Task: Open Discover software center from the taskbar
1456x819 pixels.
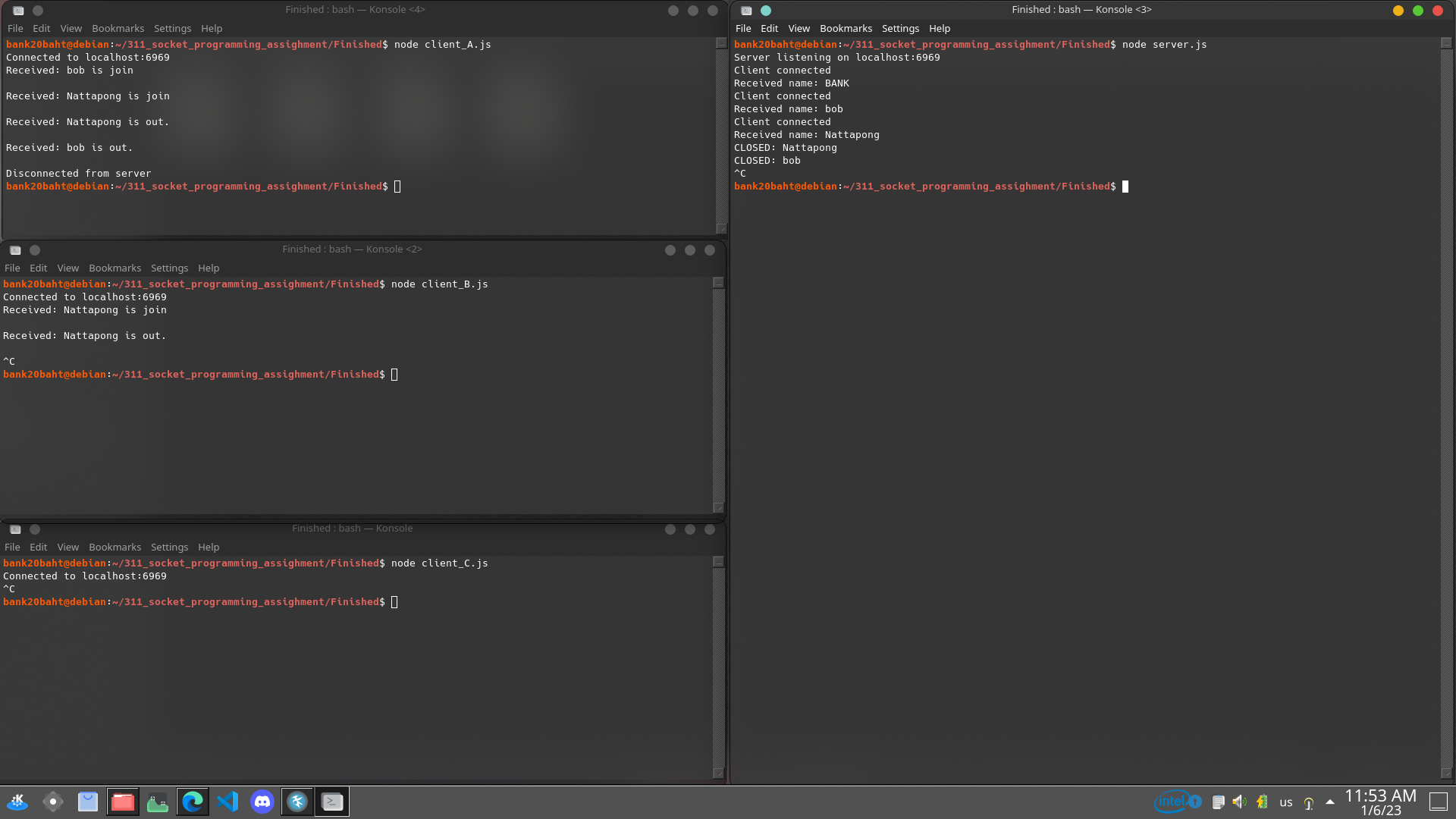Action: pos(87,802)
